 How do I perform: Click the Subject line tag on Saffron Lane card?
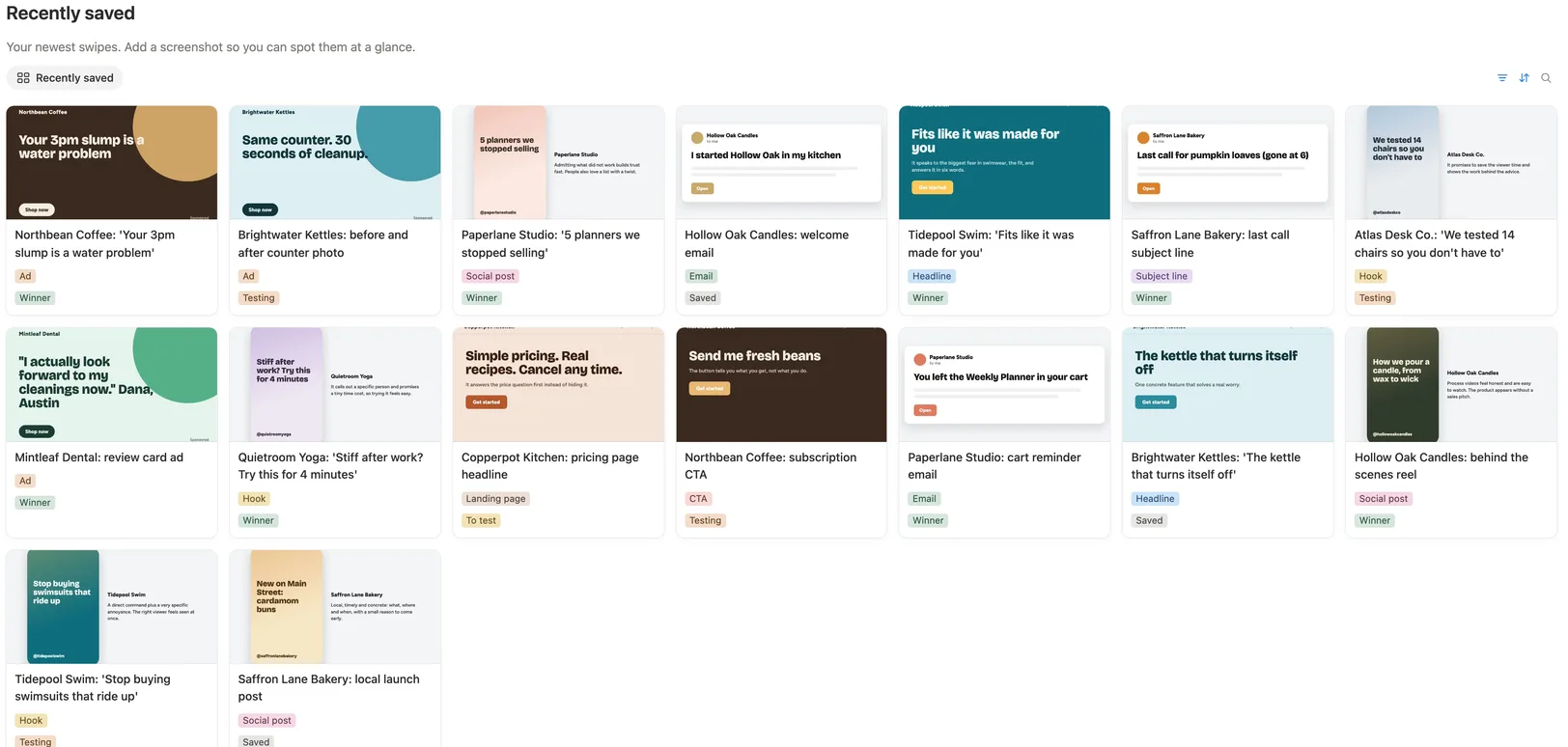click(1162, 276)
